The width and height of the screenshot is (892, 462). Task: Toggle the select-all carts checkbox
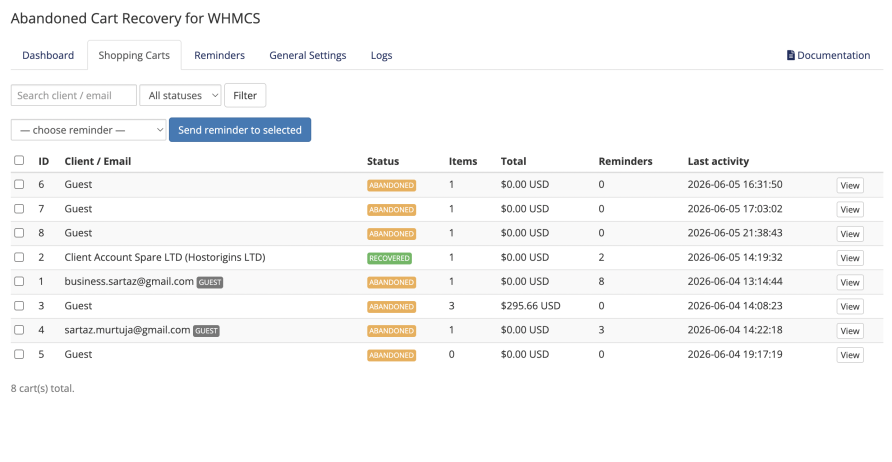pos(19,160)
